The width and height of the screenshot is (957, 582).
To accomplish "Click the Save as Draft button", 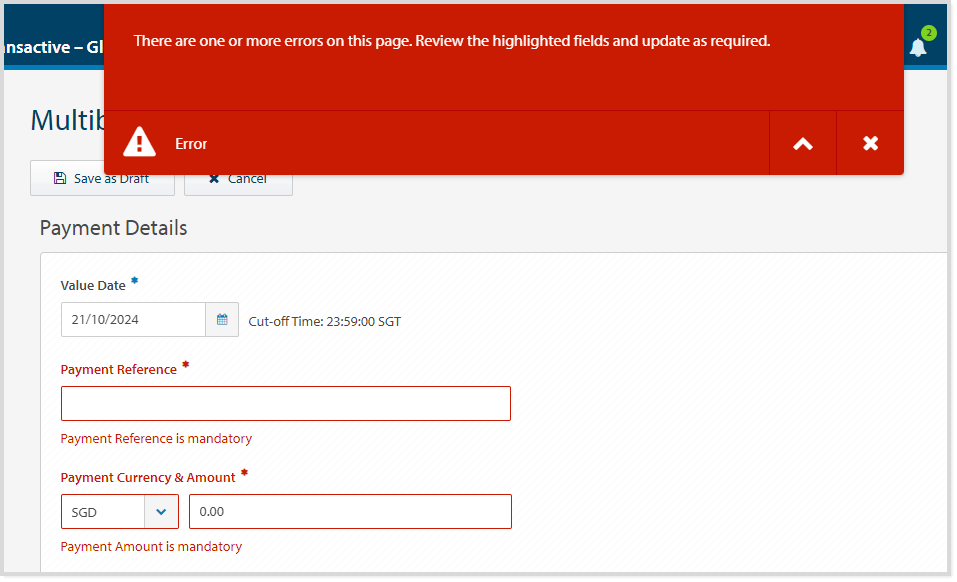I will (x=102, y=178).
